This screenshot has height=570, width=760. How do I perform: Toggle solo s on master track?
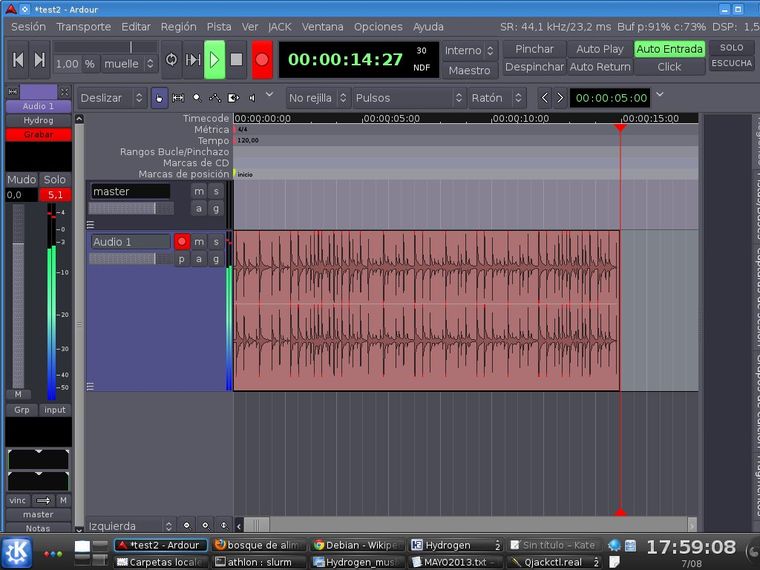tap(216, 191)
